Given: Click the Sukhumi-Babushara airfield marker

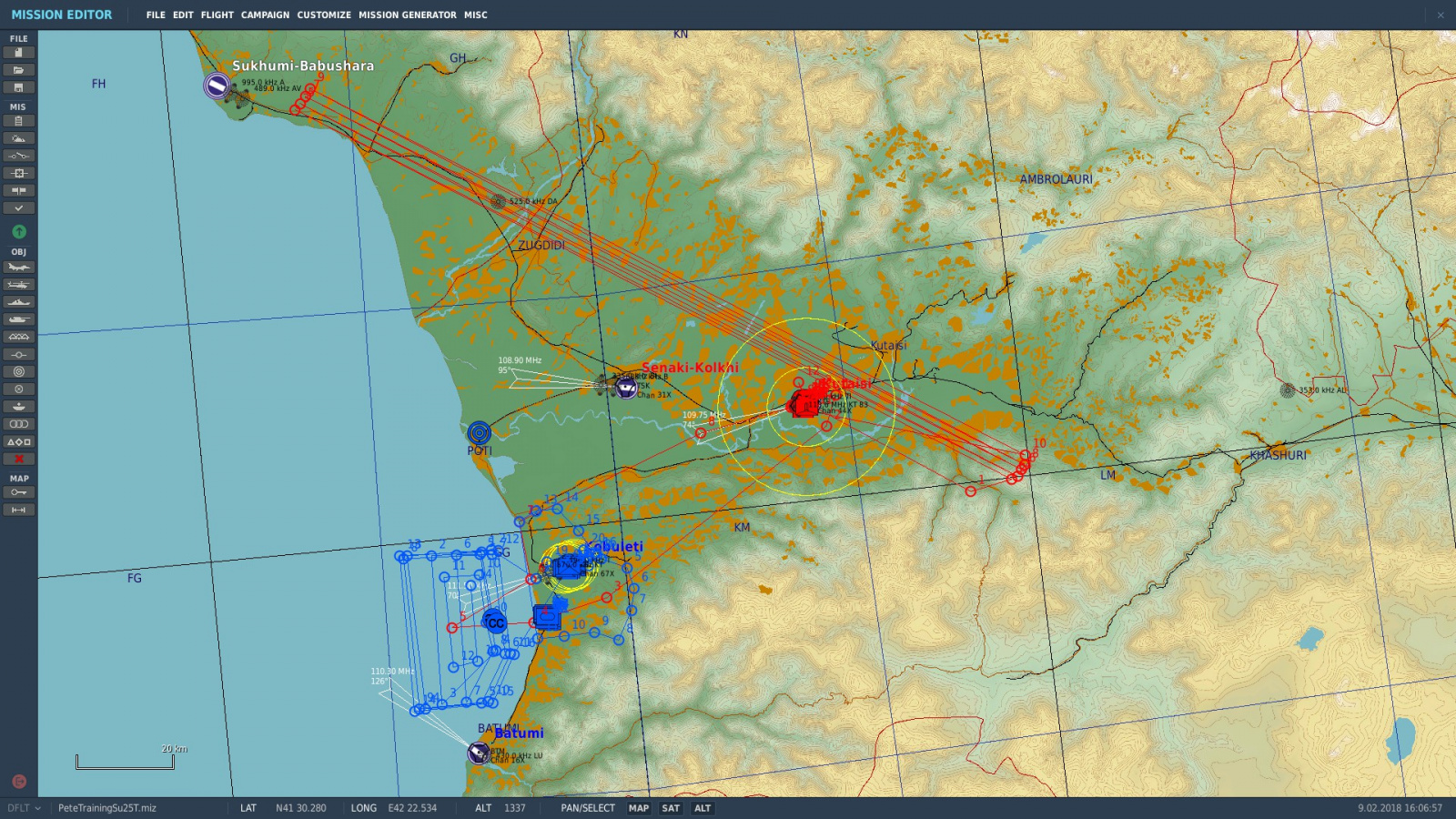Looking at the screenshot, I should click(x=217, y=86).
